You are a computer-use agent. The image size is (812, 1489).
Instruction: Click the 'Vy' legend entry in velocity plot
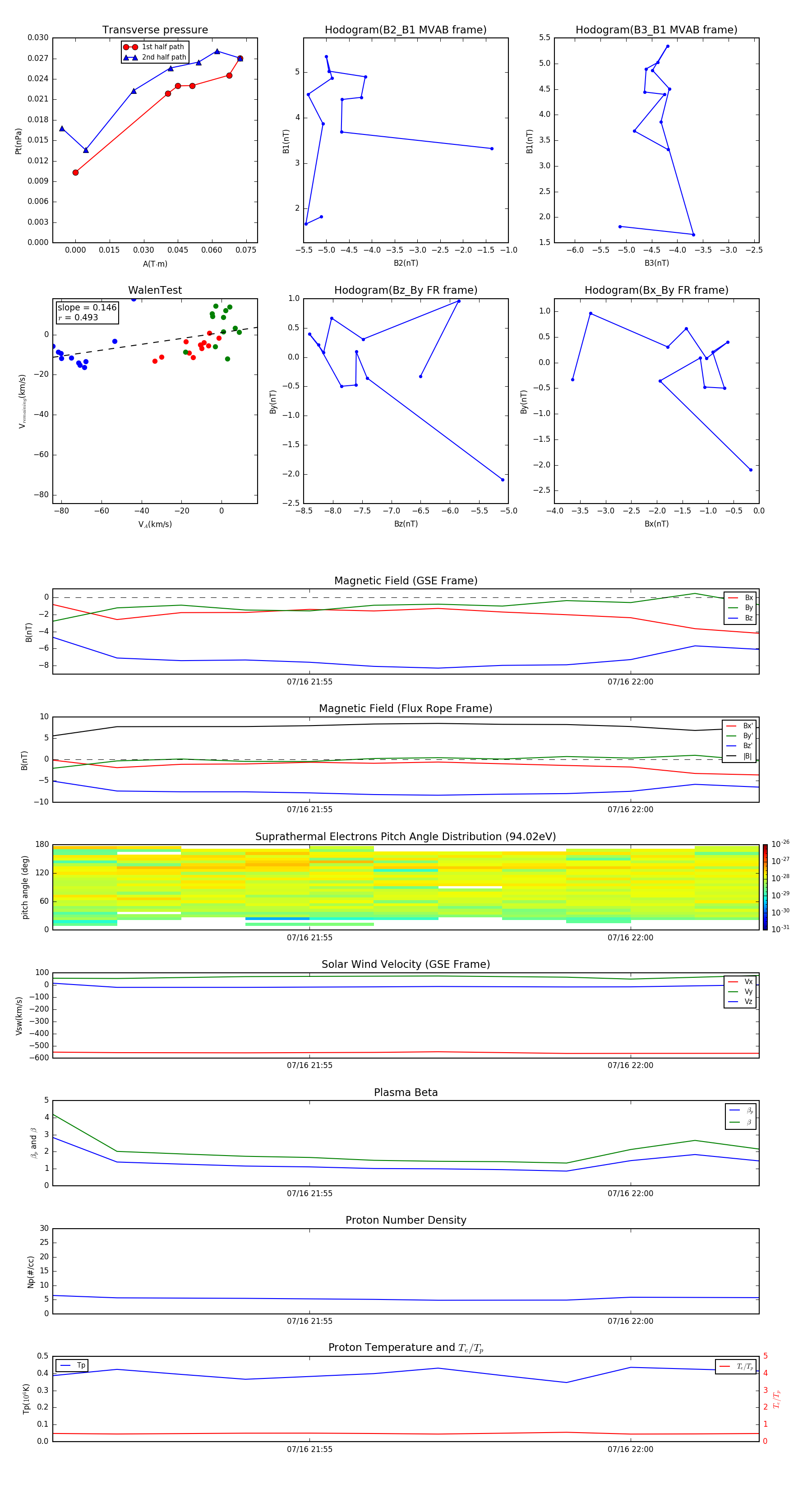coord(741,991)
